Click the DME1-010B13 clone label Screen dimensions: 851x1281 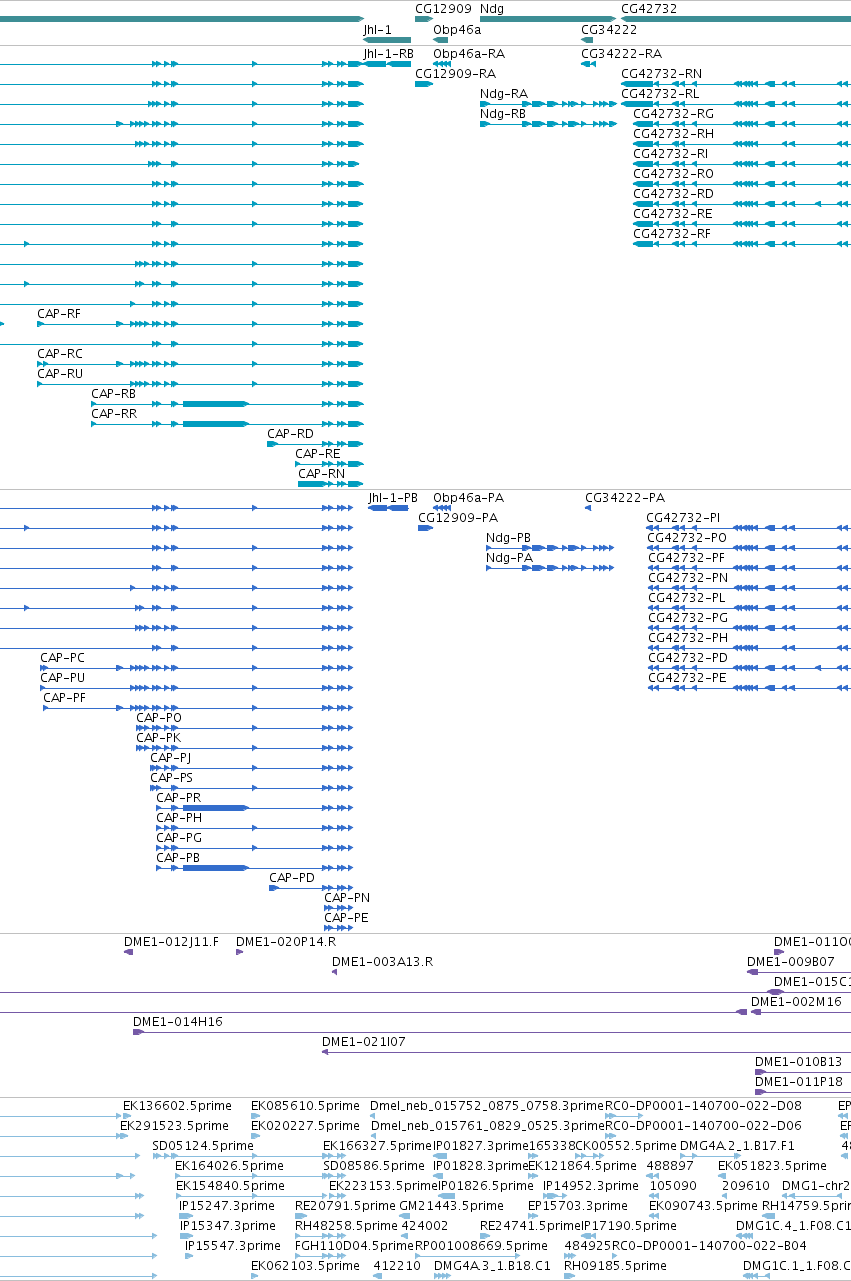tap(799, 1062)
